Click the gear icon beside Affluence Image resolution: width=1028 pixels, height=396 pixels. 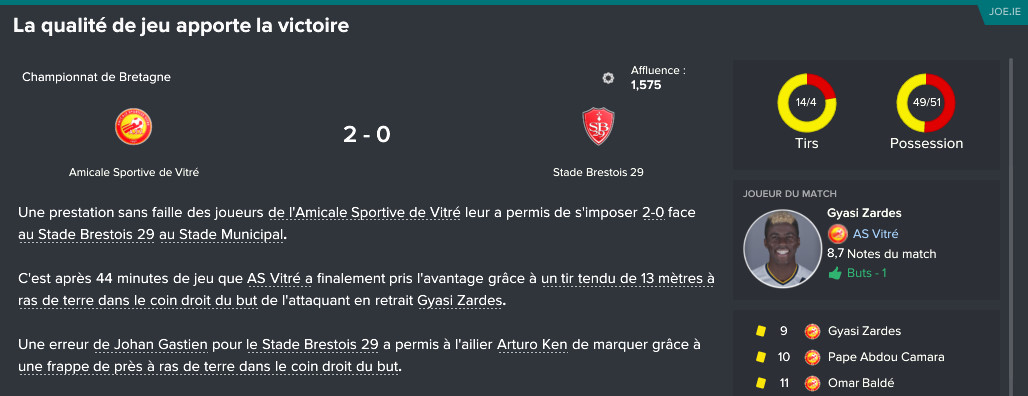[x=608, y=78]
